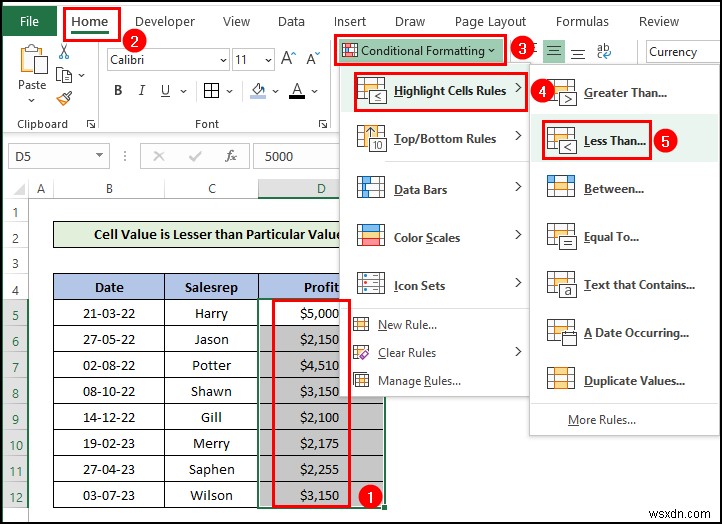The height and width of the screenshot is (524, 722).
Task: Toggle Underline formatting
Action: 165,91
